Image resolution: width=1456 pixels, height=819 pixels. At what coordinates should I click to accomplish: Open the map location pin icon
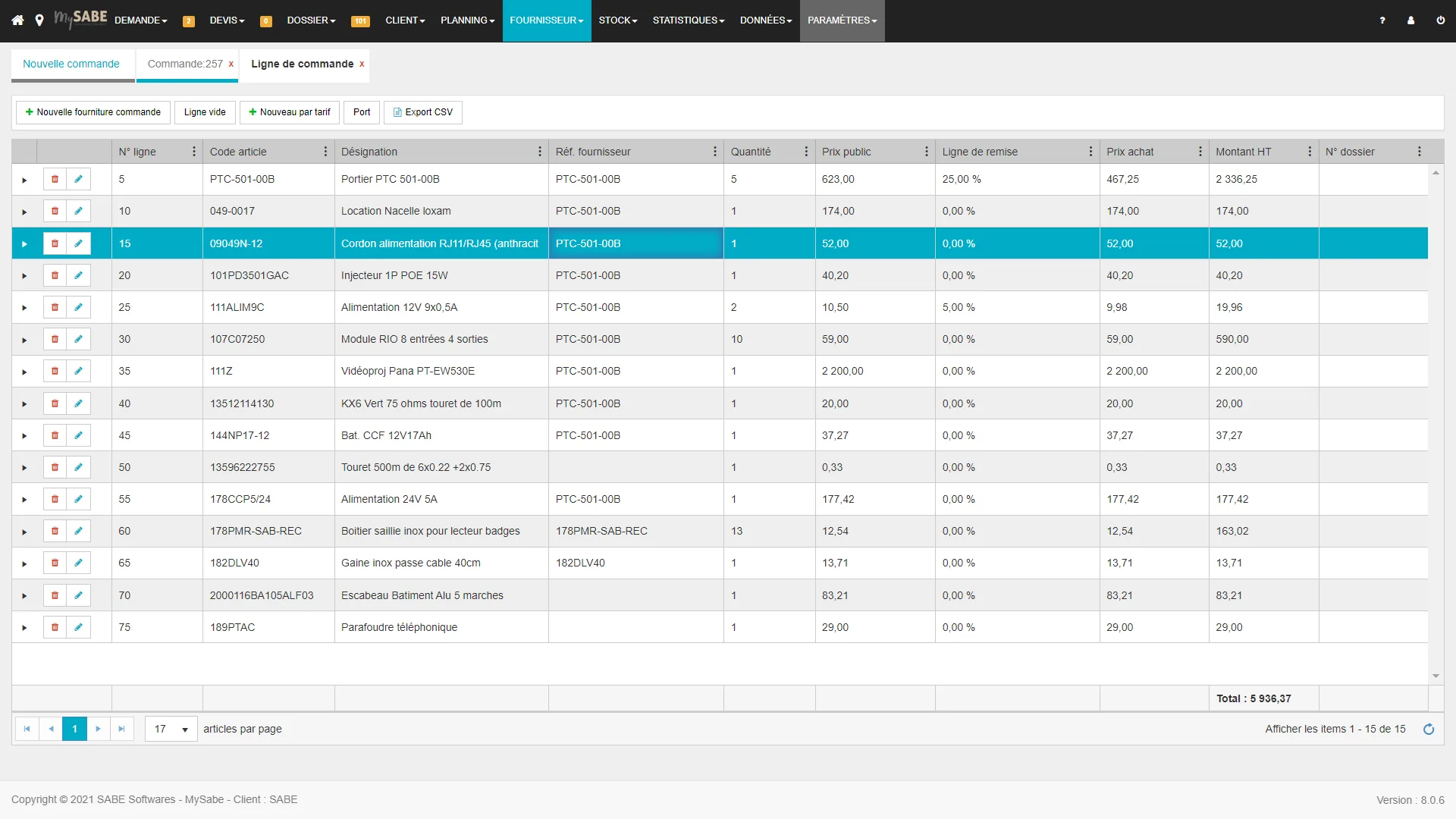tap(39, 20)
